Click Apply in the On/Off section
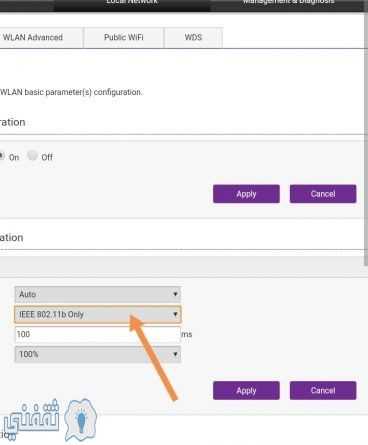The image size is (368, 445). coord(246,194)
